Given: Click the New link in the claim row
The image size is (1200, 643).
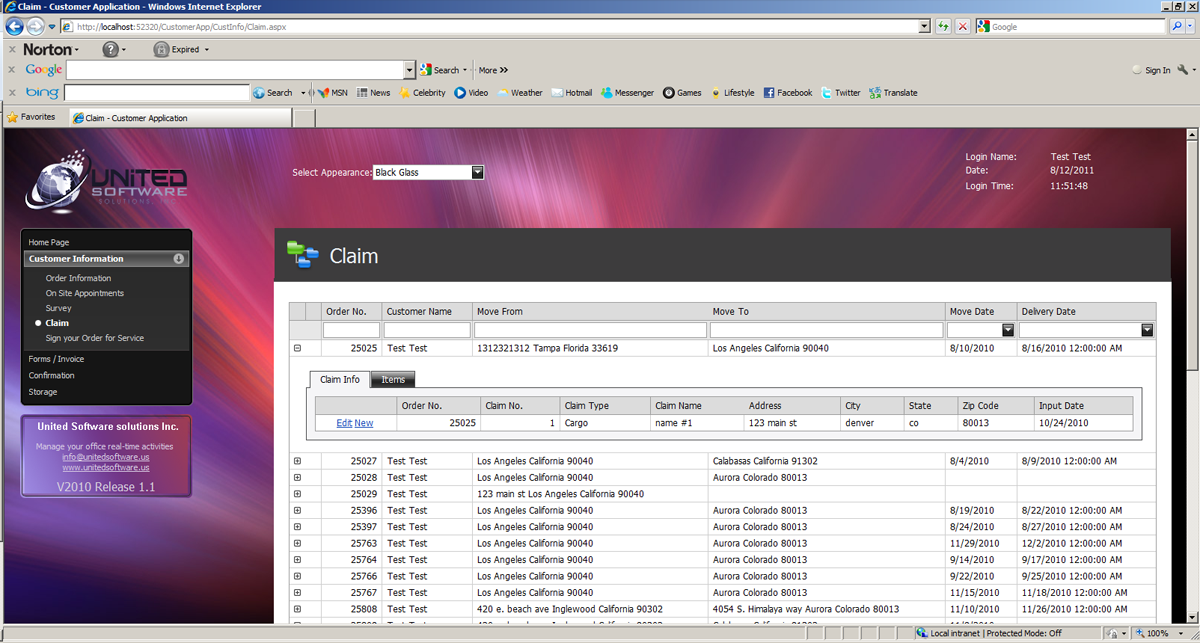Looking at the screenshot, I should click(x=364, y=423).
